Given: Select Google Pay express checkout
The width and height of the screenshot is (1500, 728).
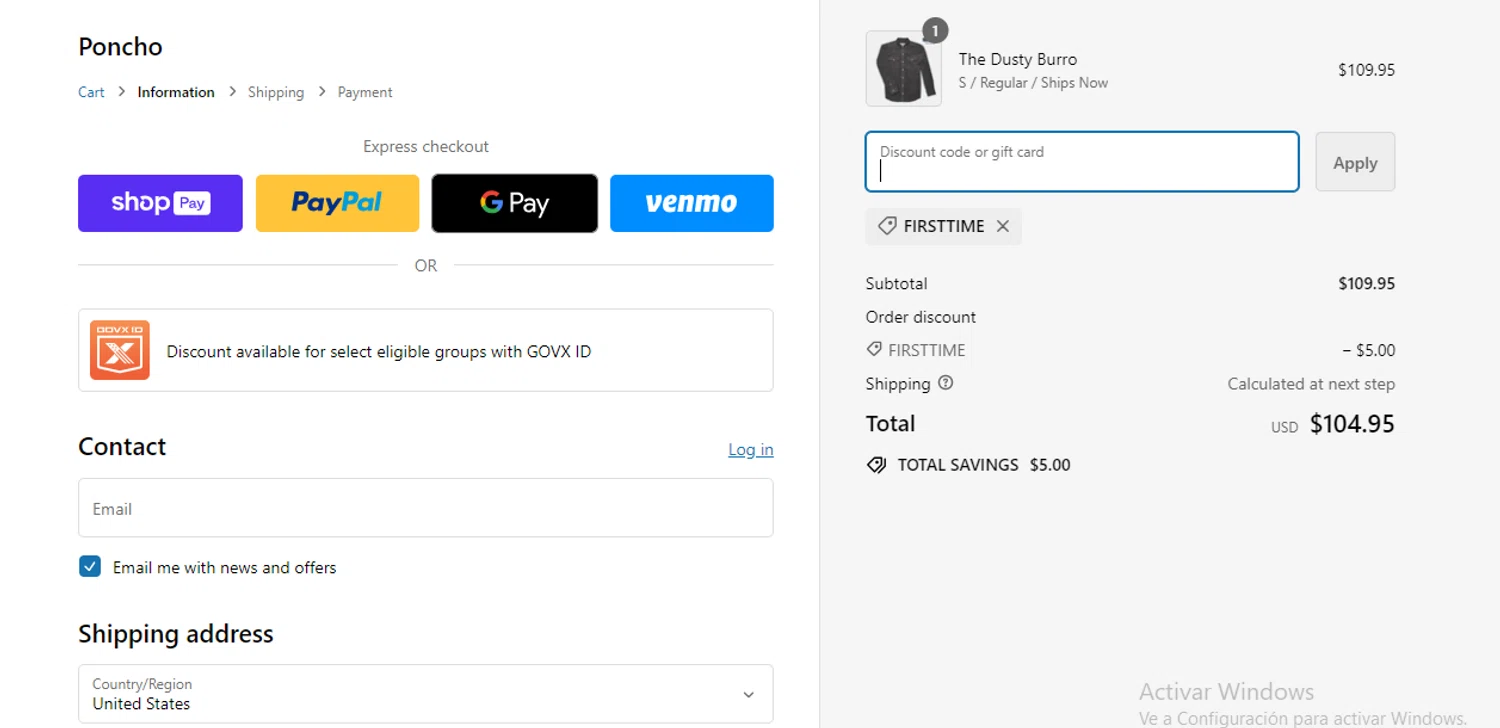Looking at the screenshot, I should [514, 203].
